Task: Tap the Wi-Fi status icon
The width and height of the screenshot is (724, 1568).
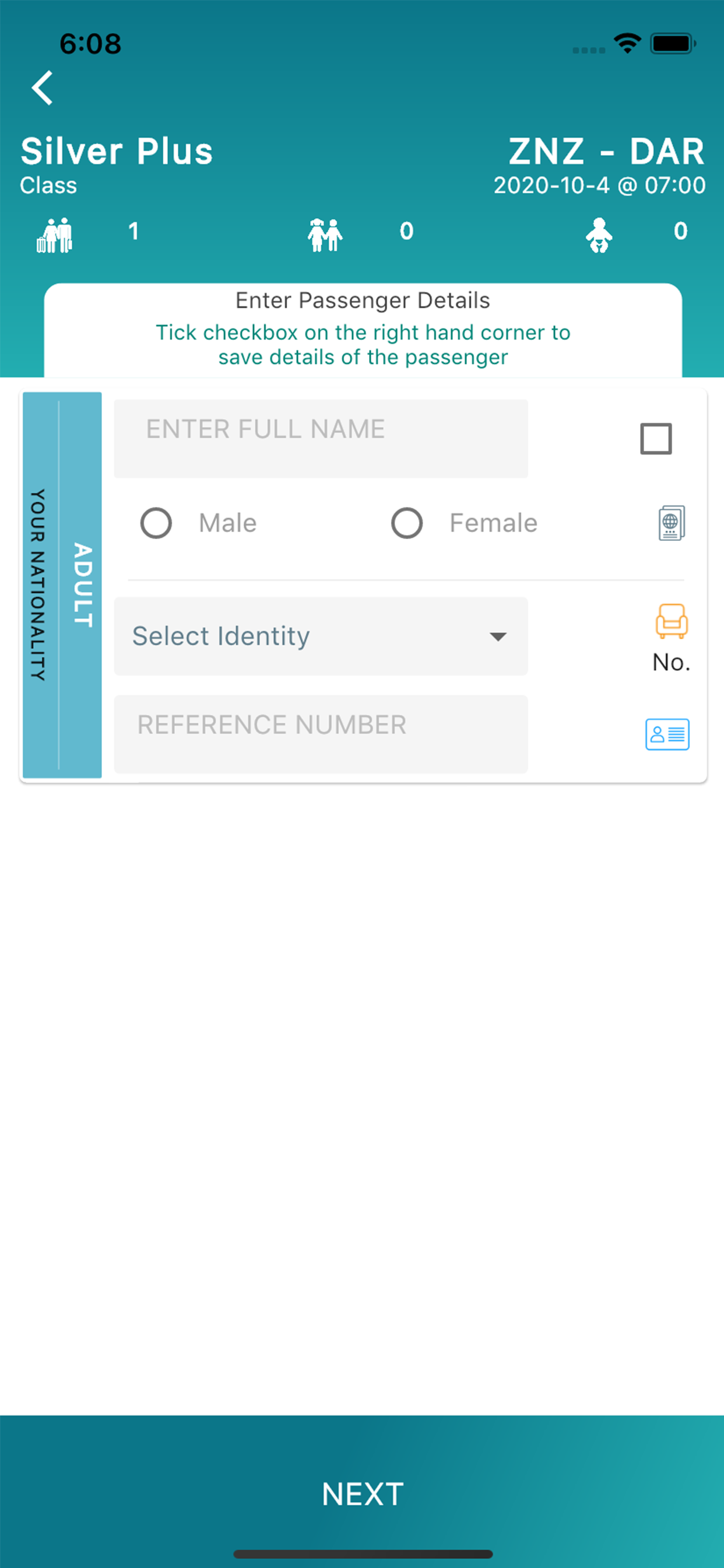Action: (627, 43)
